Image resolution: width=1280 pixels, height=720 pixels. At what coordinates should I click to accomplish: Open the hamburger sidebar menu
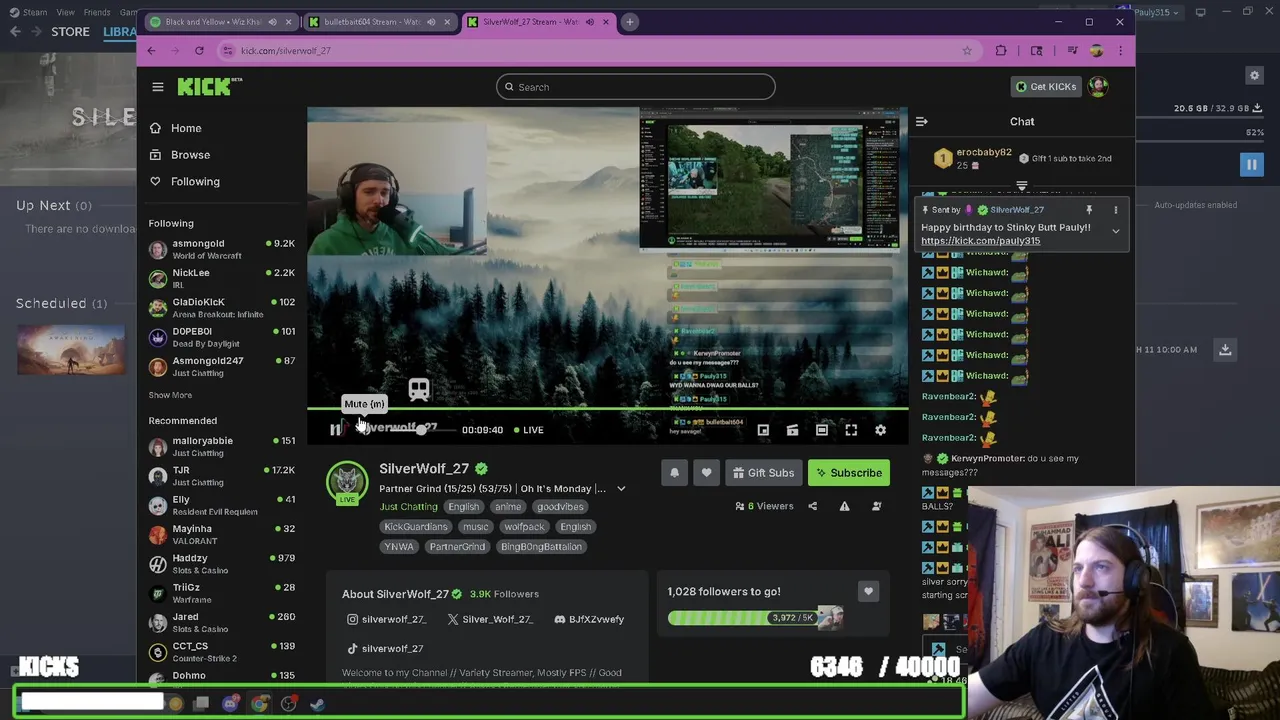click(157, 87)
